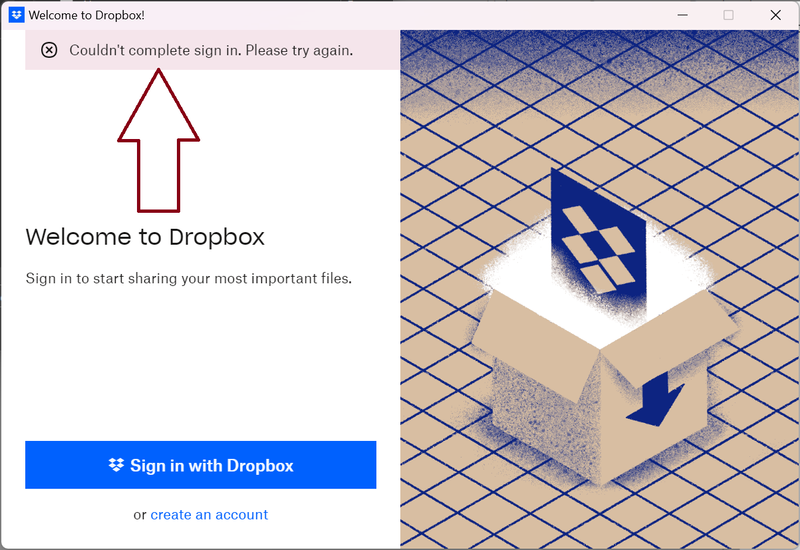Click the 'Couldn't complete sign in' message text
This screenshot has height=550, width=800.
(x=211, y=51)
